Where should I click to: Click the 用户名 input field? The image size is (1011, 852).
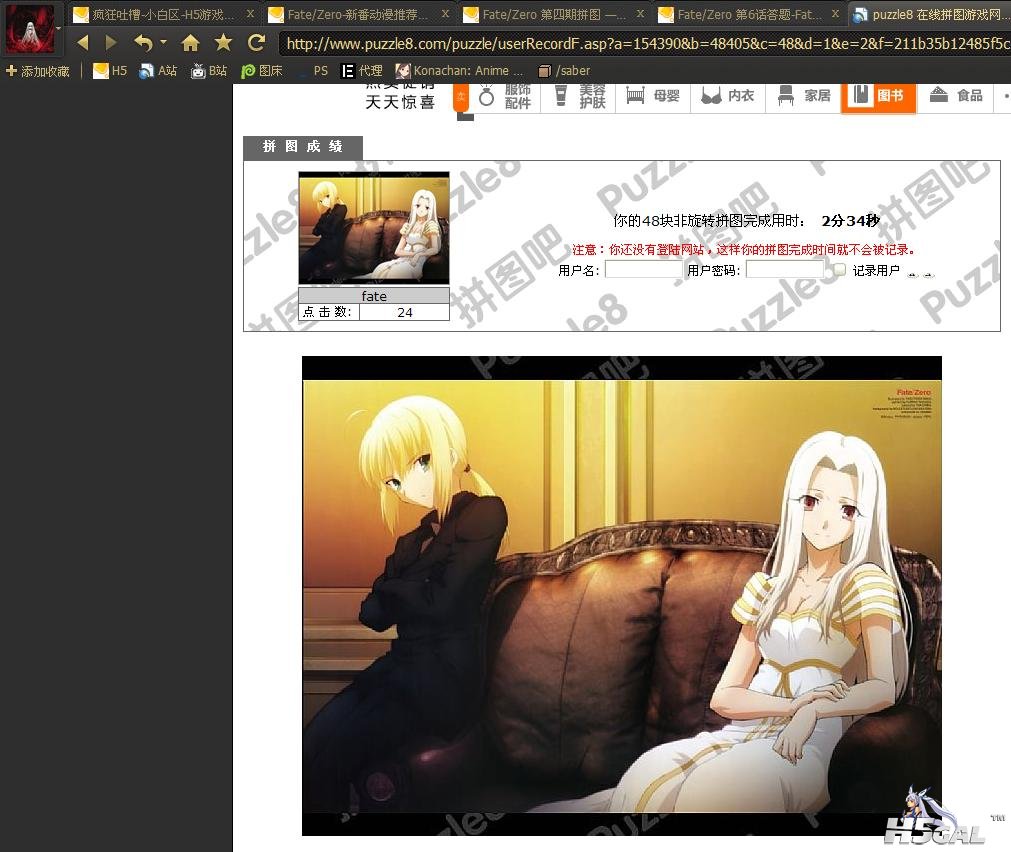pos(643,269)
